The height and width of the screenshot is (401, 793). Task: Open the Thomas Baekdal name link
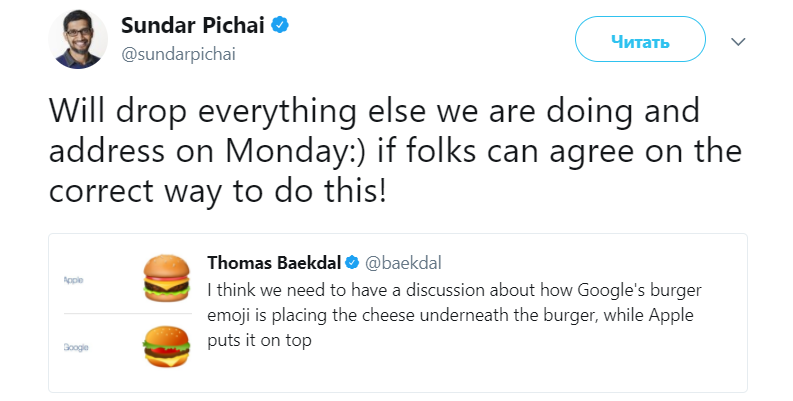pos(274,263)
